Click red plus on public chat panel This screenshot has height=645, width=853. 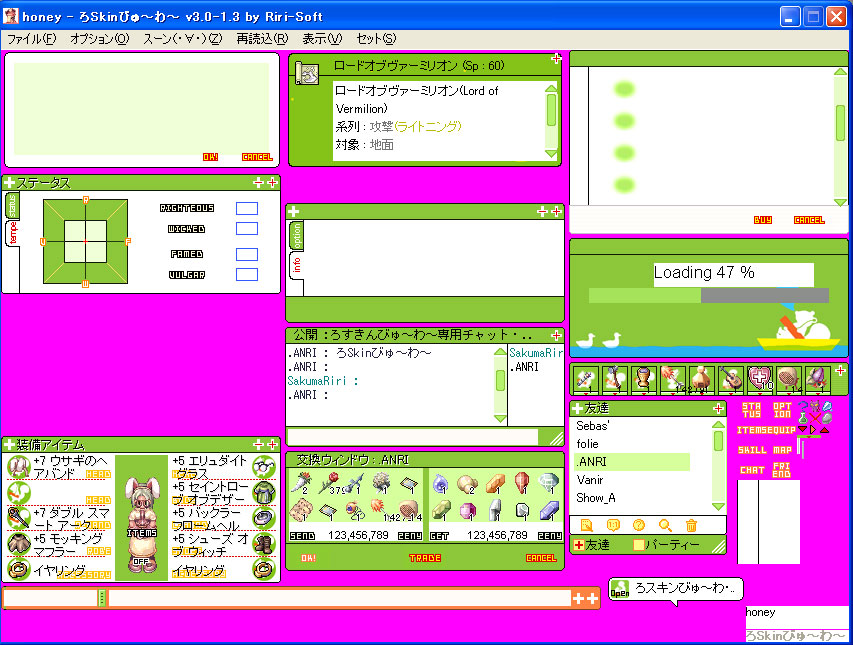(556, 335)
